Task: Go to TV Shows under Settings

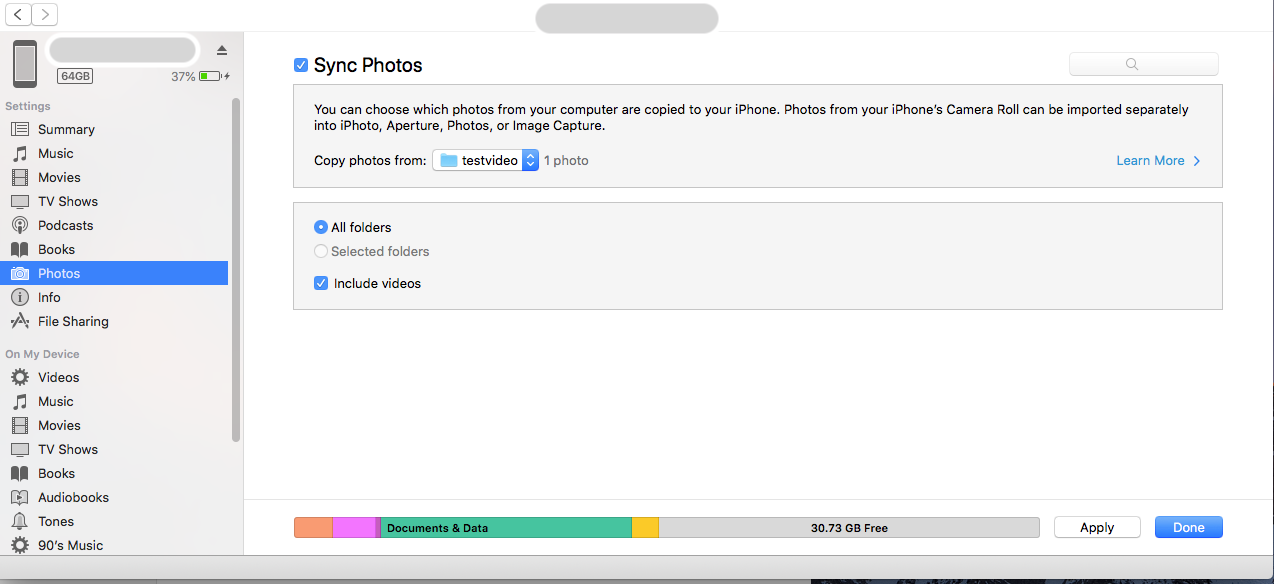Action: [67, 201]
